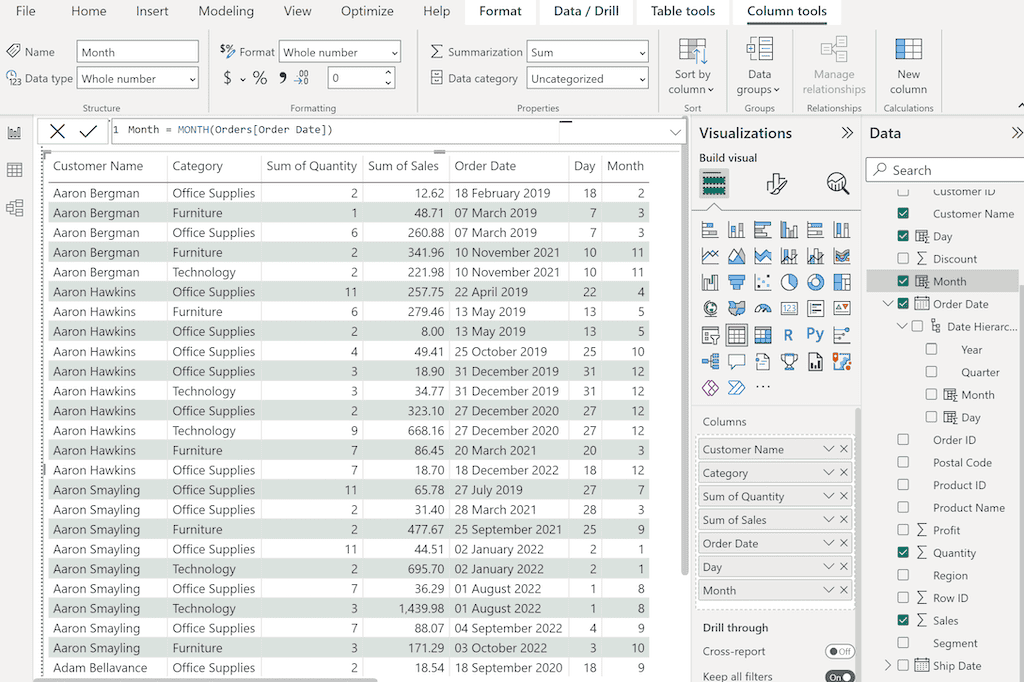Pick the funnel chart visual
1024x682 pixels.
(x=736, y=282)
